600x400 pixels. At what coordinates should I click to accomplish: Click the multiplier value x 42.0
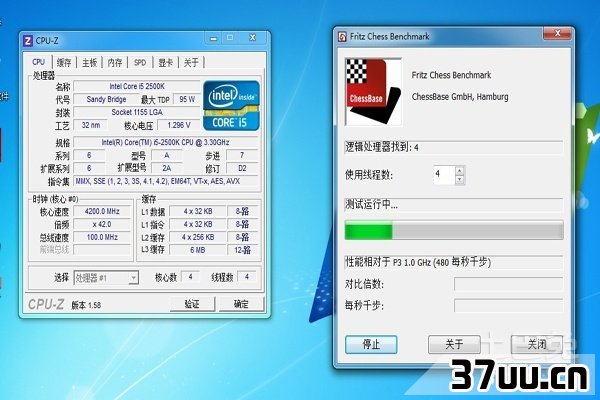tap(102, 224)
